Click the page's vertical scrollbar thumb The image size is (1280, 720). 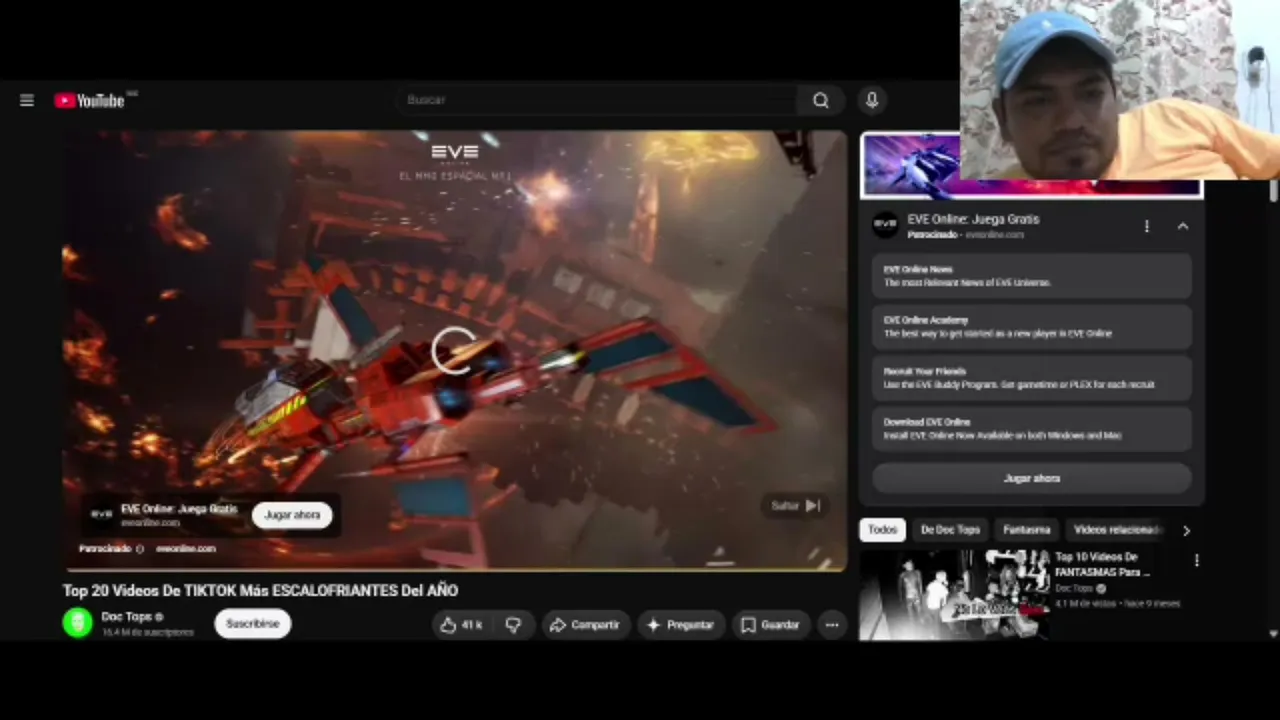coord(1273,191)
